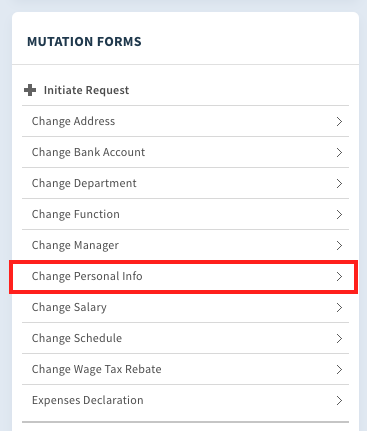Viewport: 367px width, 431px height.
Task: Select the highlighted Change Personal Info item
Action: 185,276
